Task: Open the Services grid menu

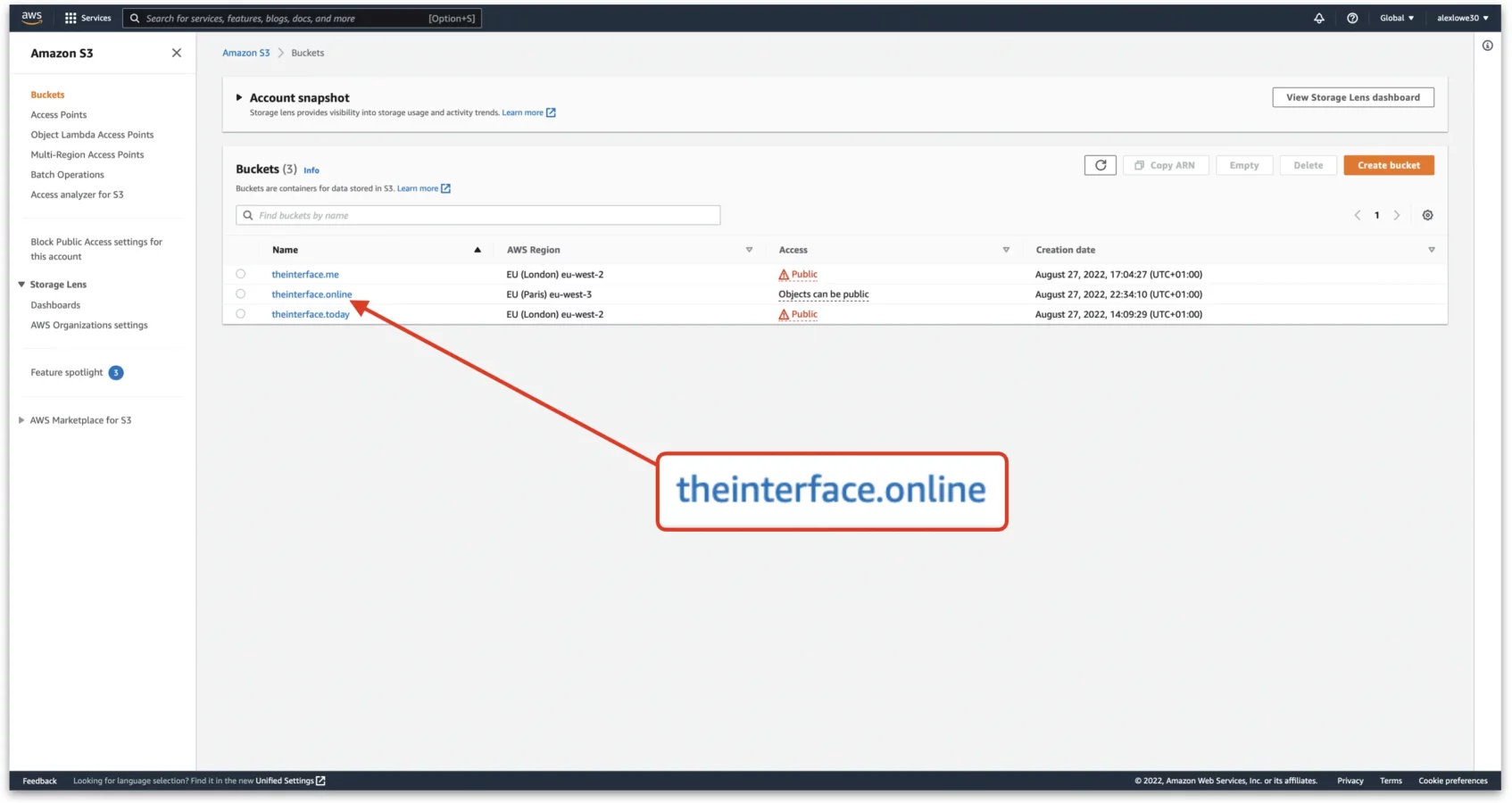Action: pos(87,18)
